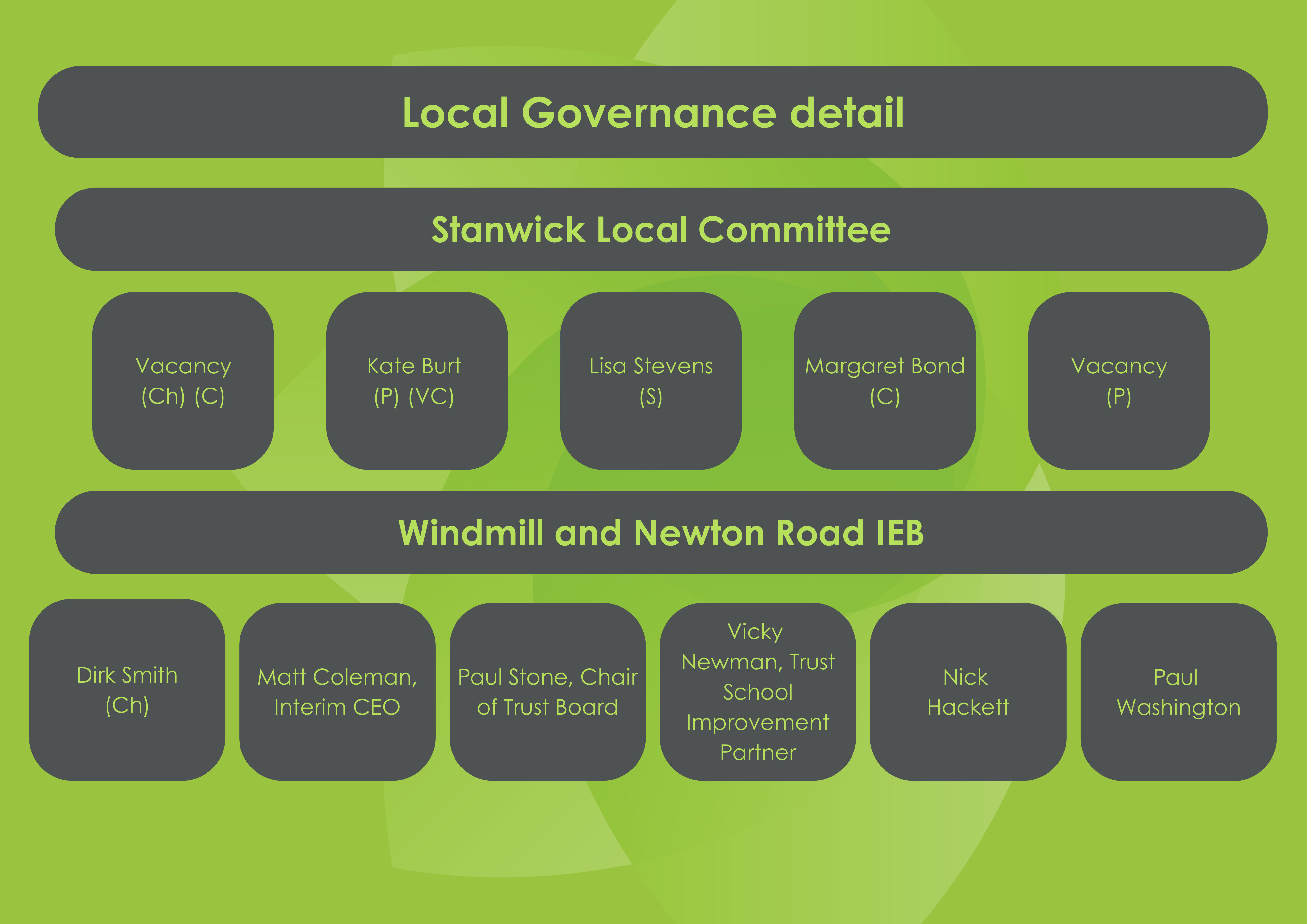Screen dimensions: 1307x924
Task: Click the Trust School text in Vicky Newman box
Action: tap(812, 662)
